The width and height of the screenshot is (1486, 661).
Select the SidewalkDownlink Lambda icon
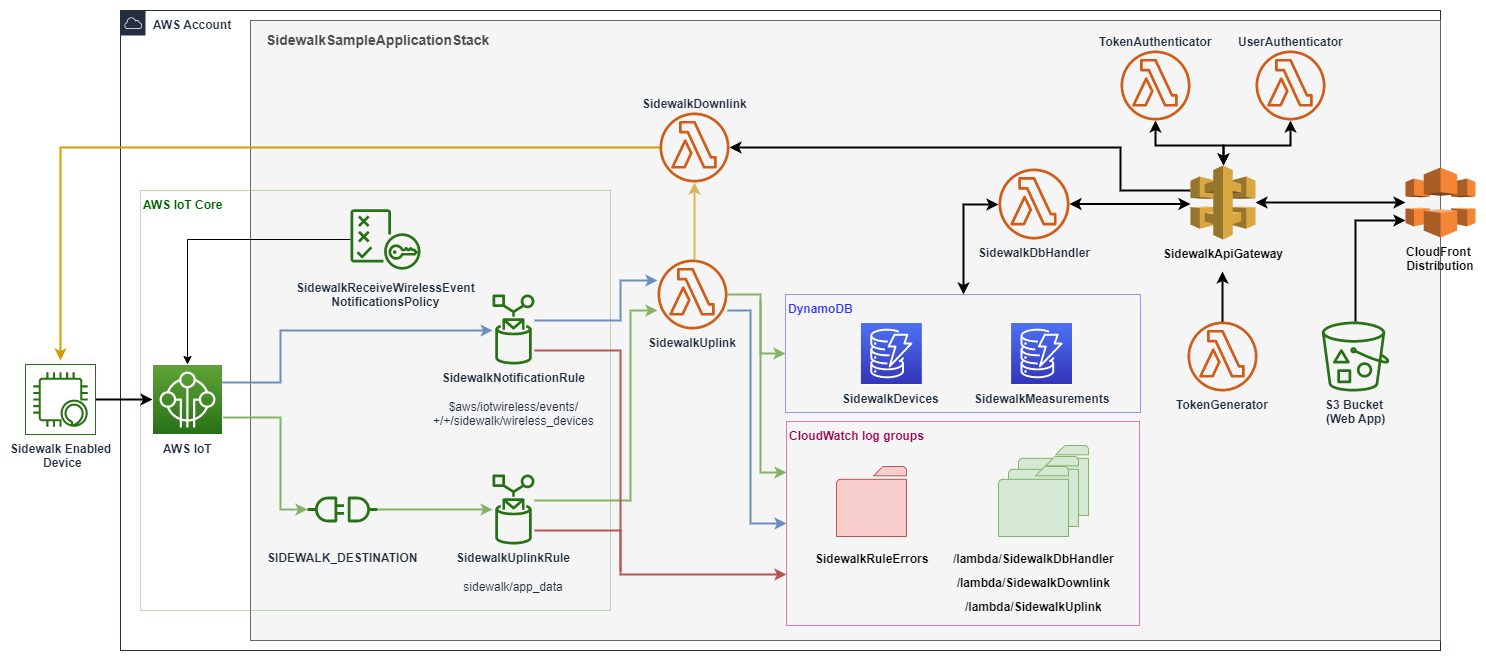[x=694, y=149]
